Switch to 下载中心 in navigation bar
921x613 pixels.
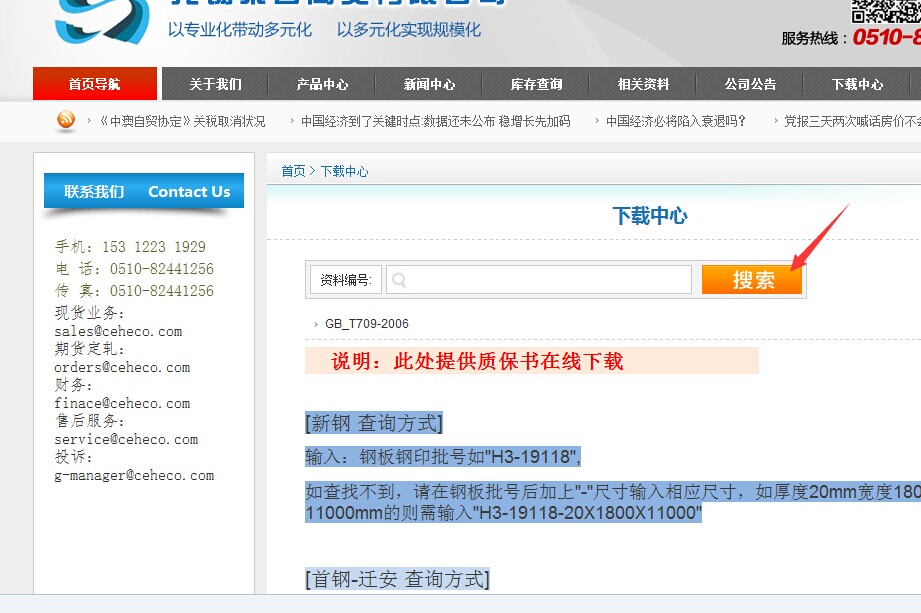(857, 84)
